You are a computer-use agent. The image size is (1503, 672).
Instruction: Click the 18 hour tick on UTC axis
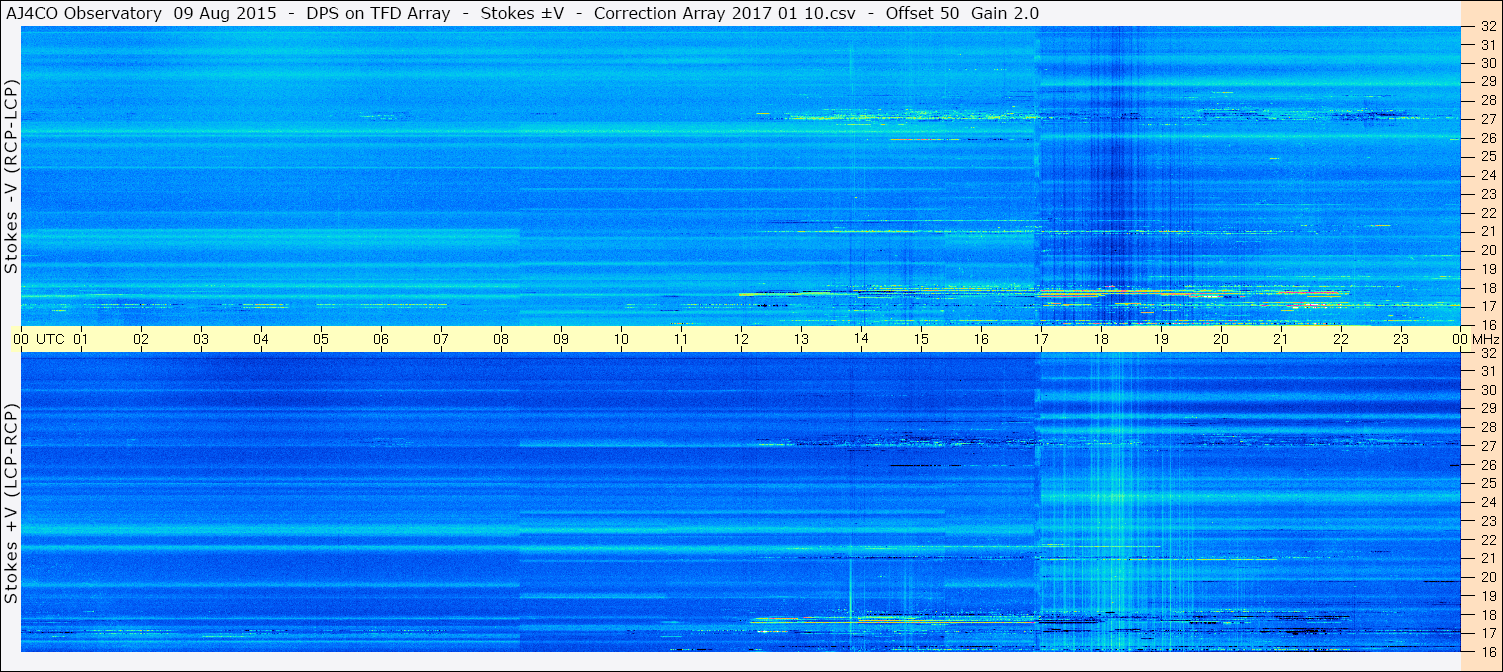[x=1101, y=339]
